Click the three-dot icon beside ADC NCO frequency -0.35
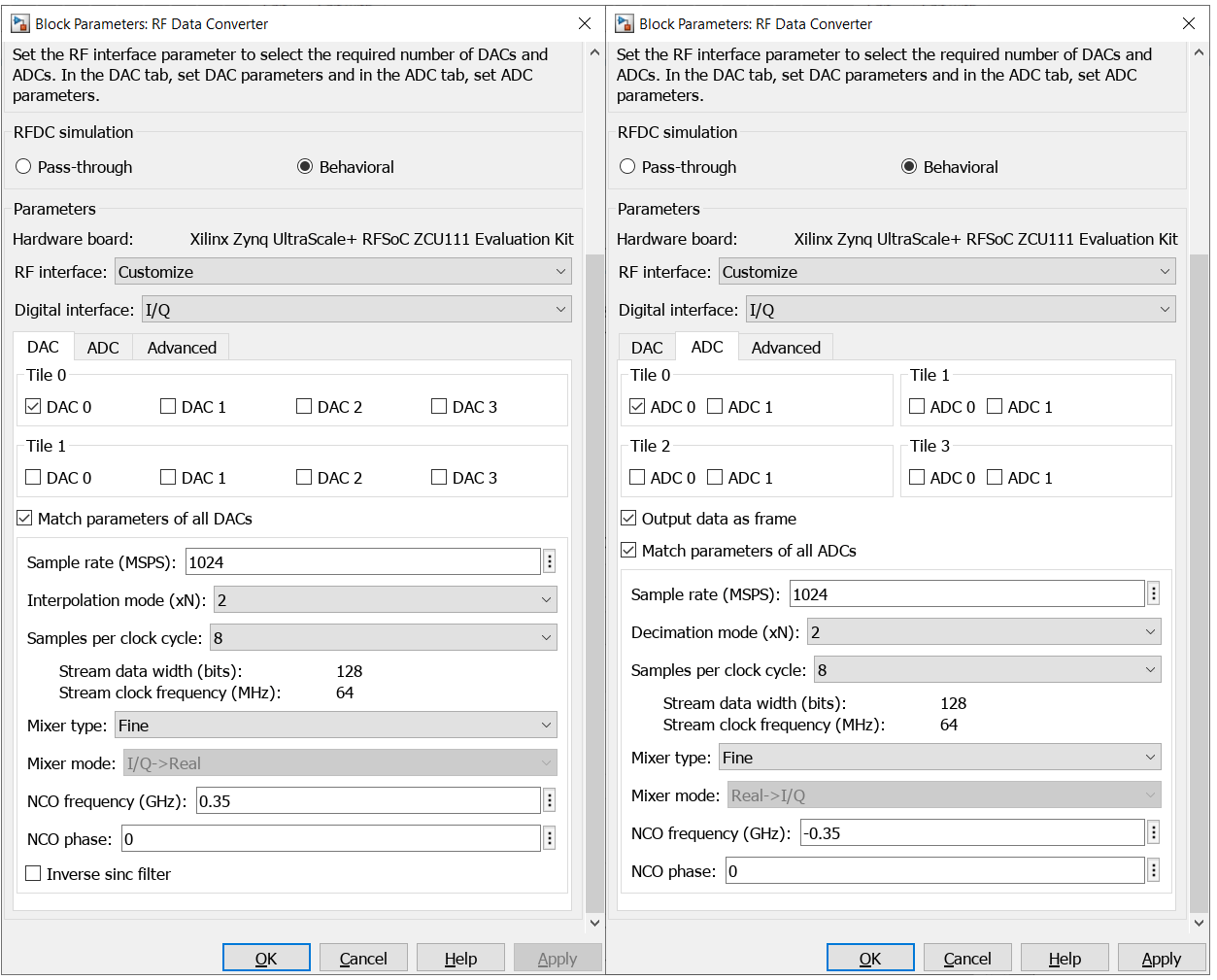The width and height of the screenshot is (1217, 980). 1153,832
